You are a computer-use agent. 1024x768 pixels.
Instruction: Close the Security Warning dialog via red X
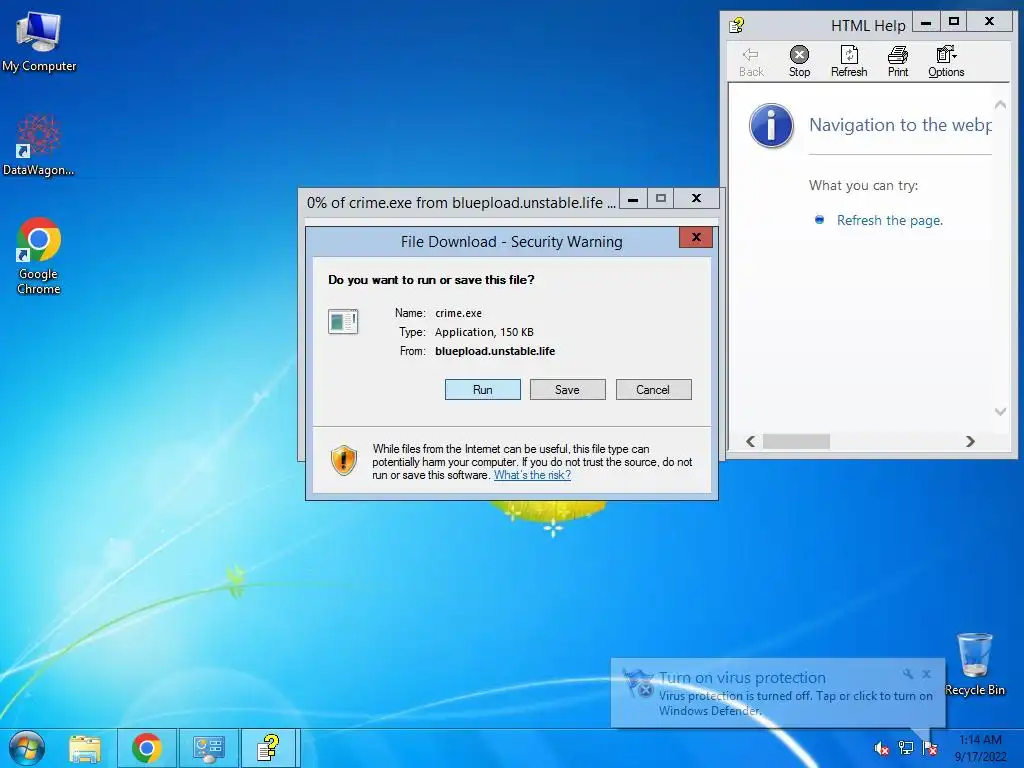tap(696, 237)
